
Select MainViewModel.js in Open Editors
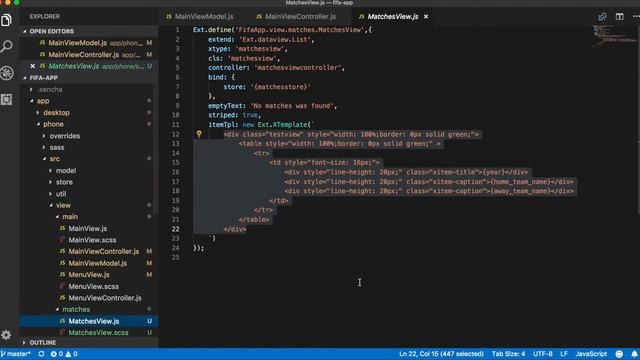[x=77, y=43]
